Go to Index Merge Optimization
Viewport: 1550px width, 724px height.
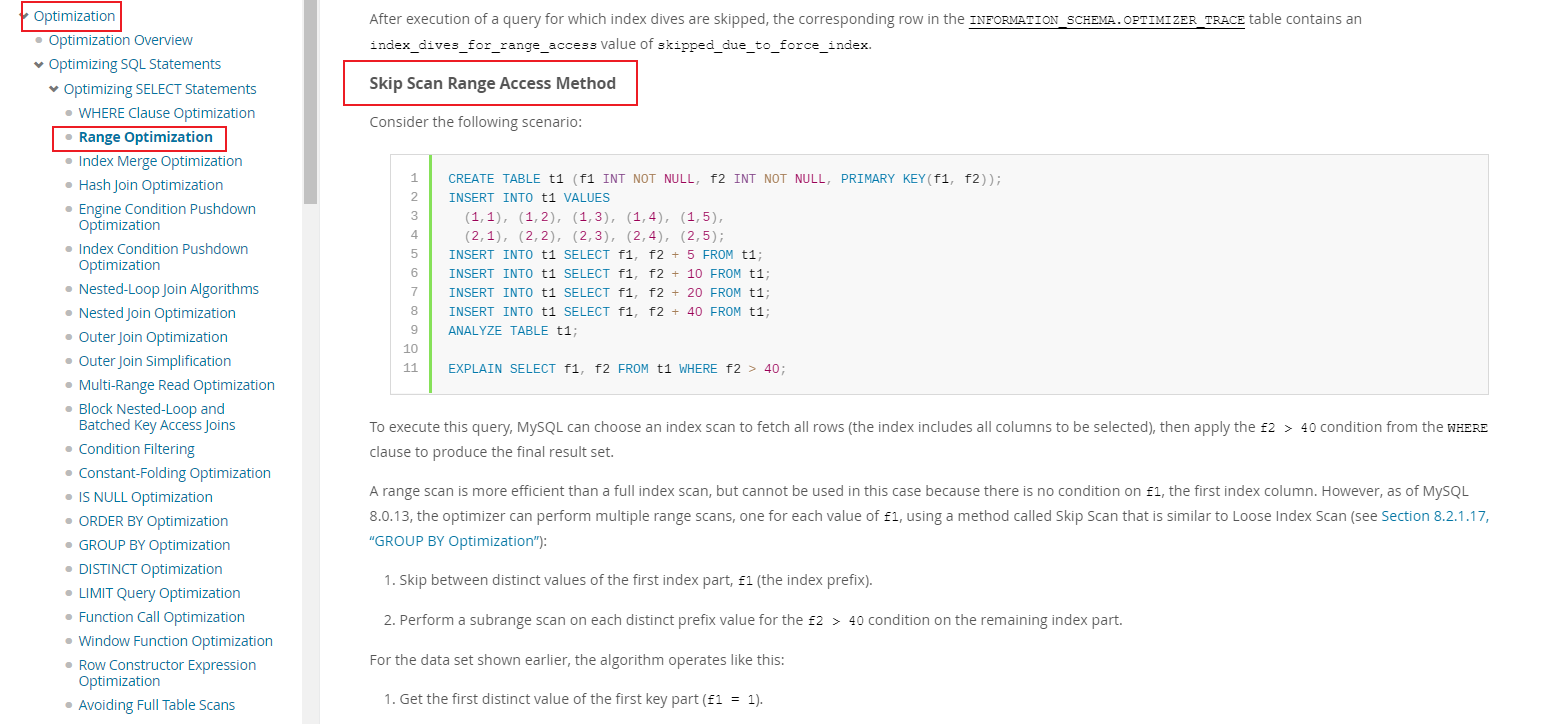pos(160,161)
